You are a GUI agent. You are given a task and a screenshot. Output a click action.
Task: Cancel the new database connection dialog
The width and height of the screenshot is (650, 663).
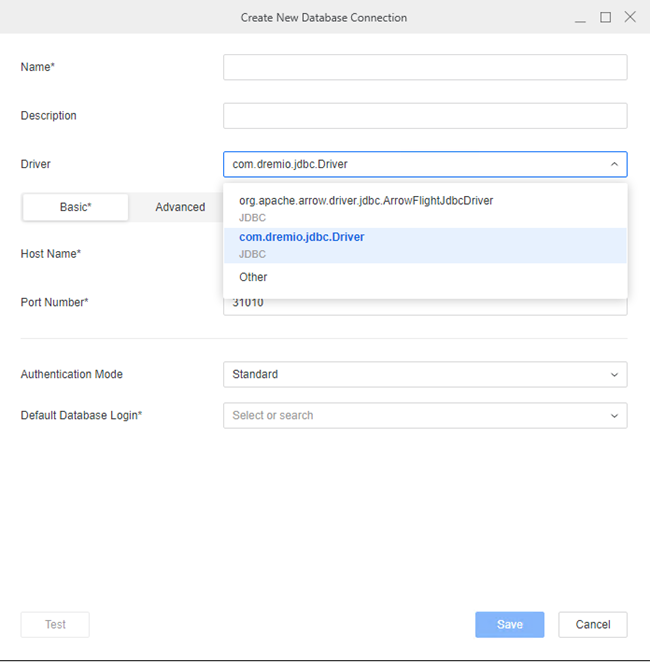pos(592,625)
